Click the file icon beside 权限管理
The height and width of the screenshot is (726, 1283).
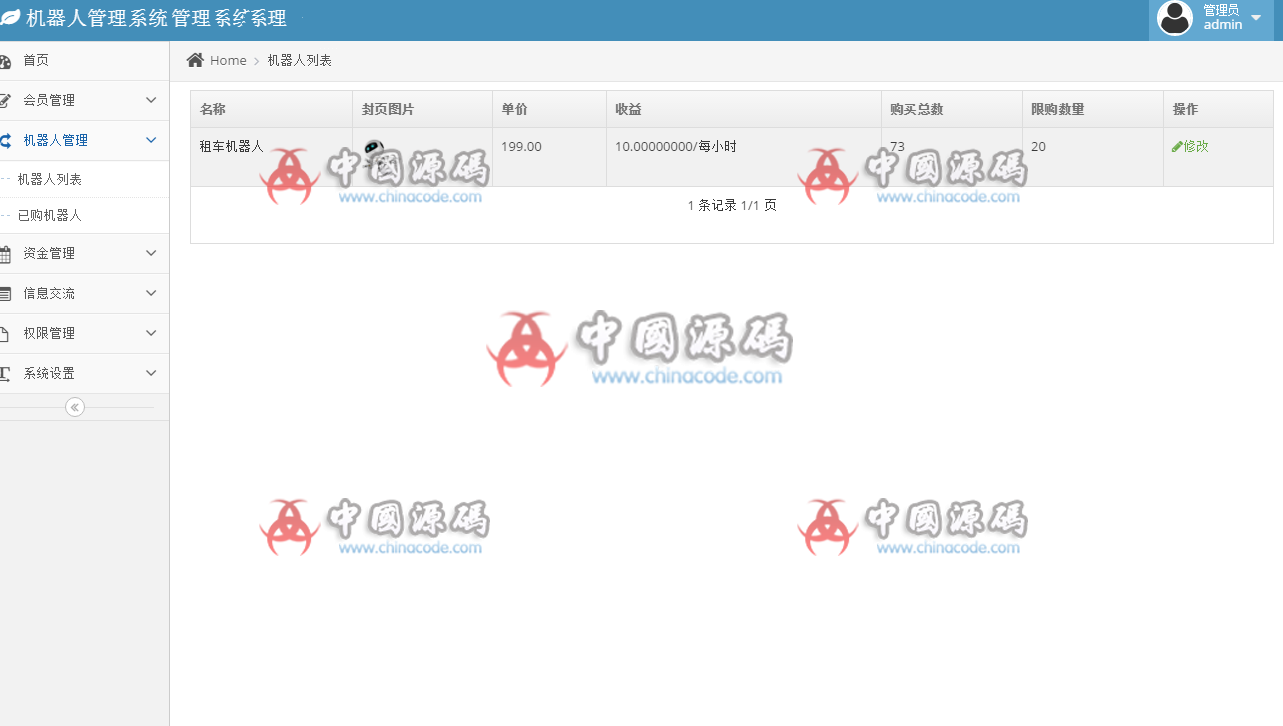pos(5,334)
